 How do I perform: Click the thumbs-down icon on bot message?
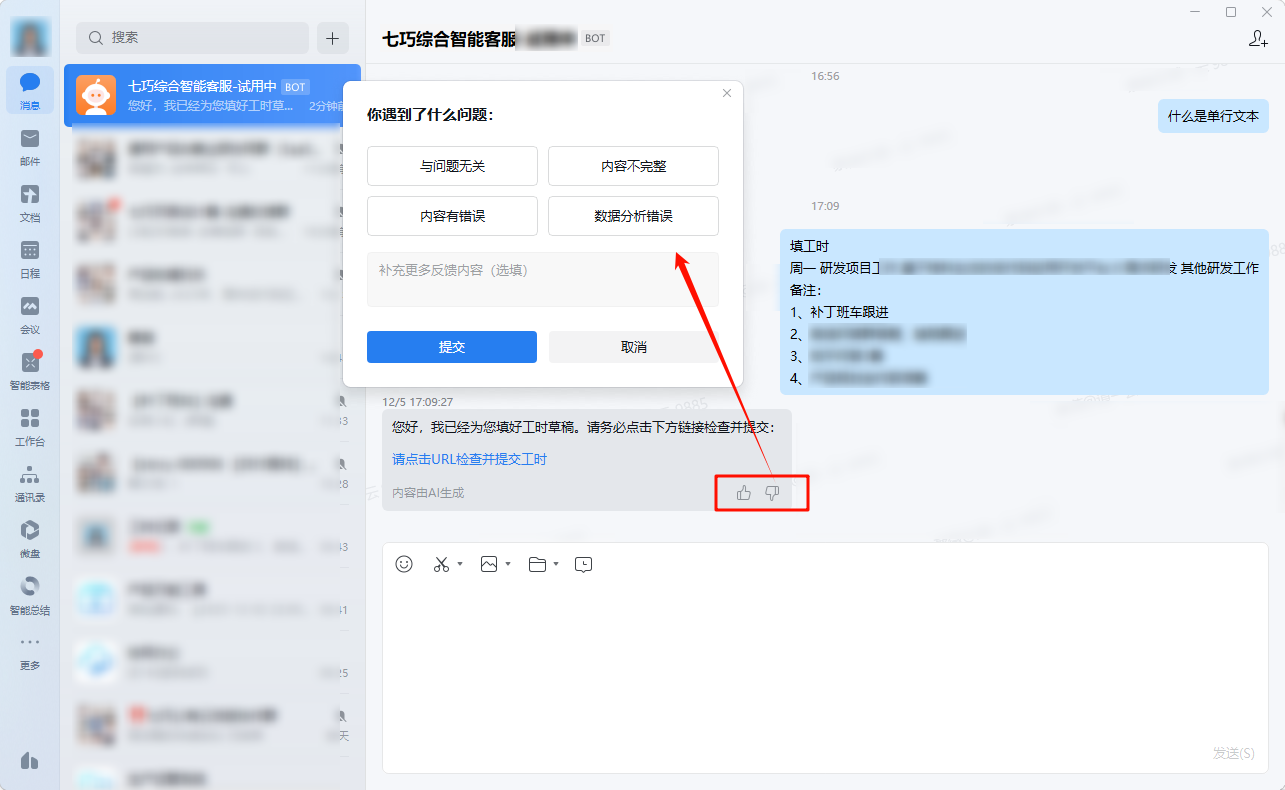pos(772,493)
